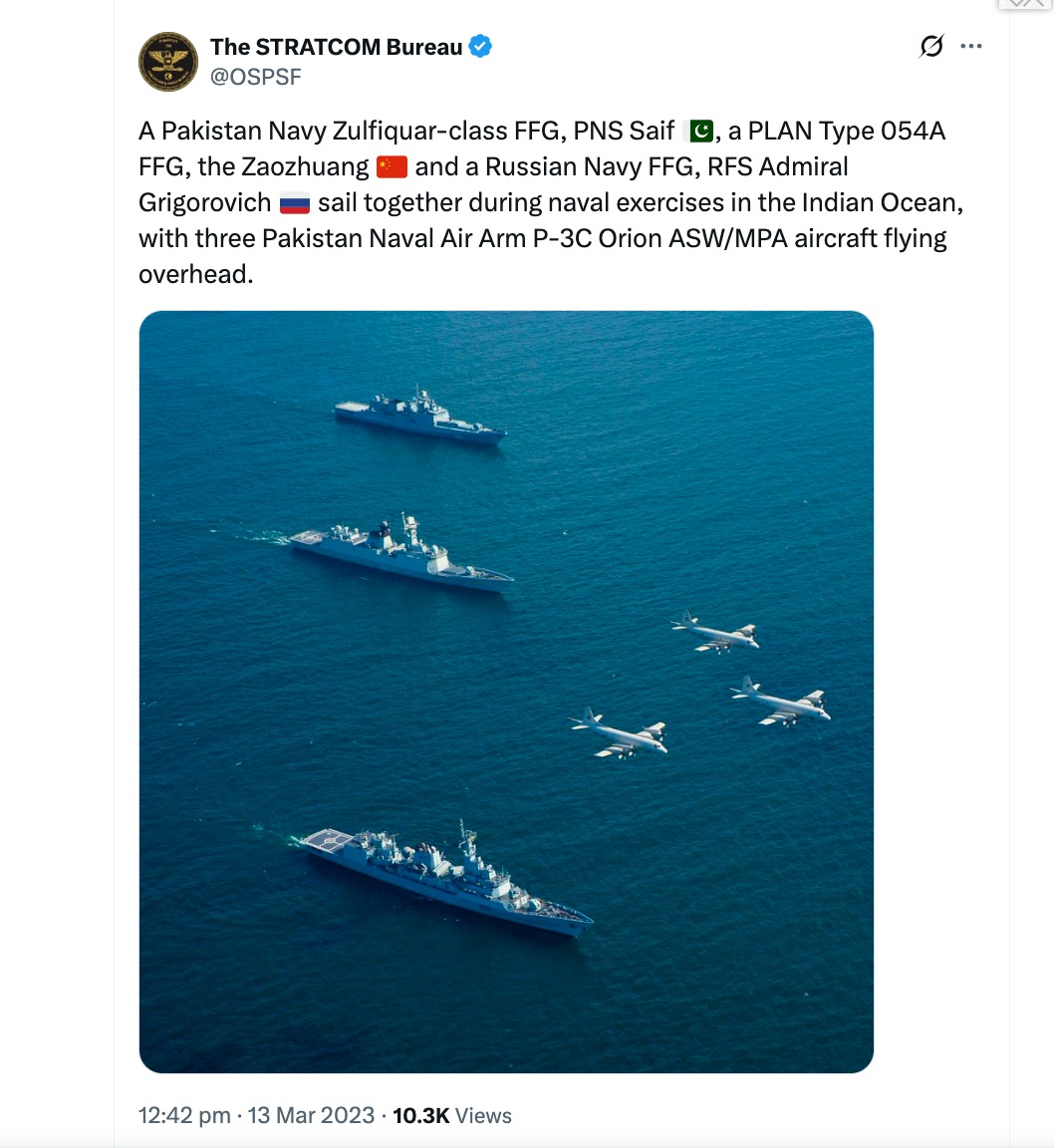Click the tweet text about naval exercises
The width and height of the screenshot is (1054, 1148).
coord(551,202)
